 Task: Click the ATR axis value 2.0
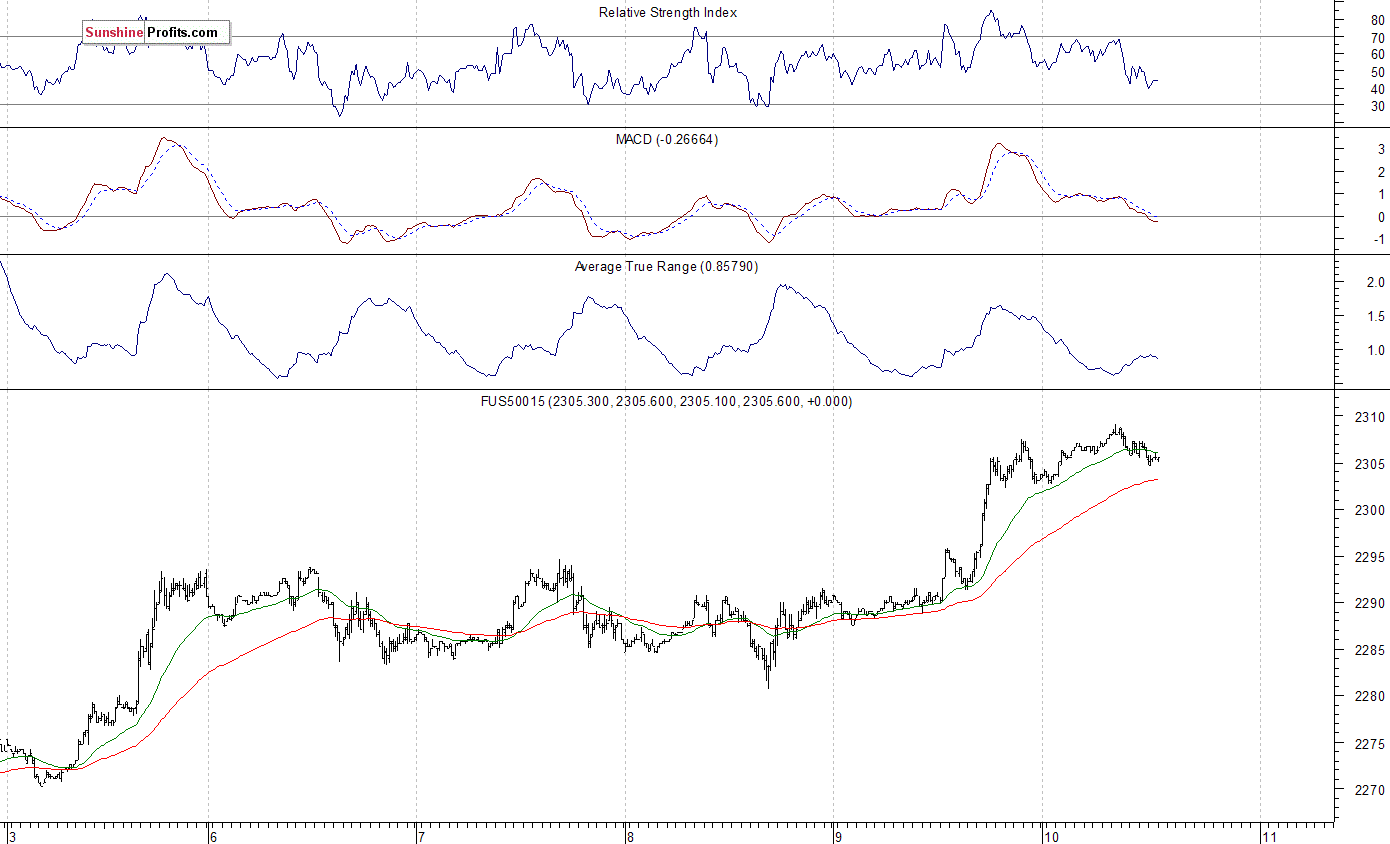coord(1376,283)
